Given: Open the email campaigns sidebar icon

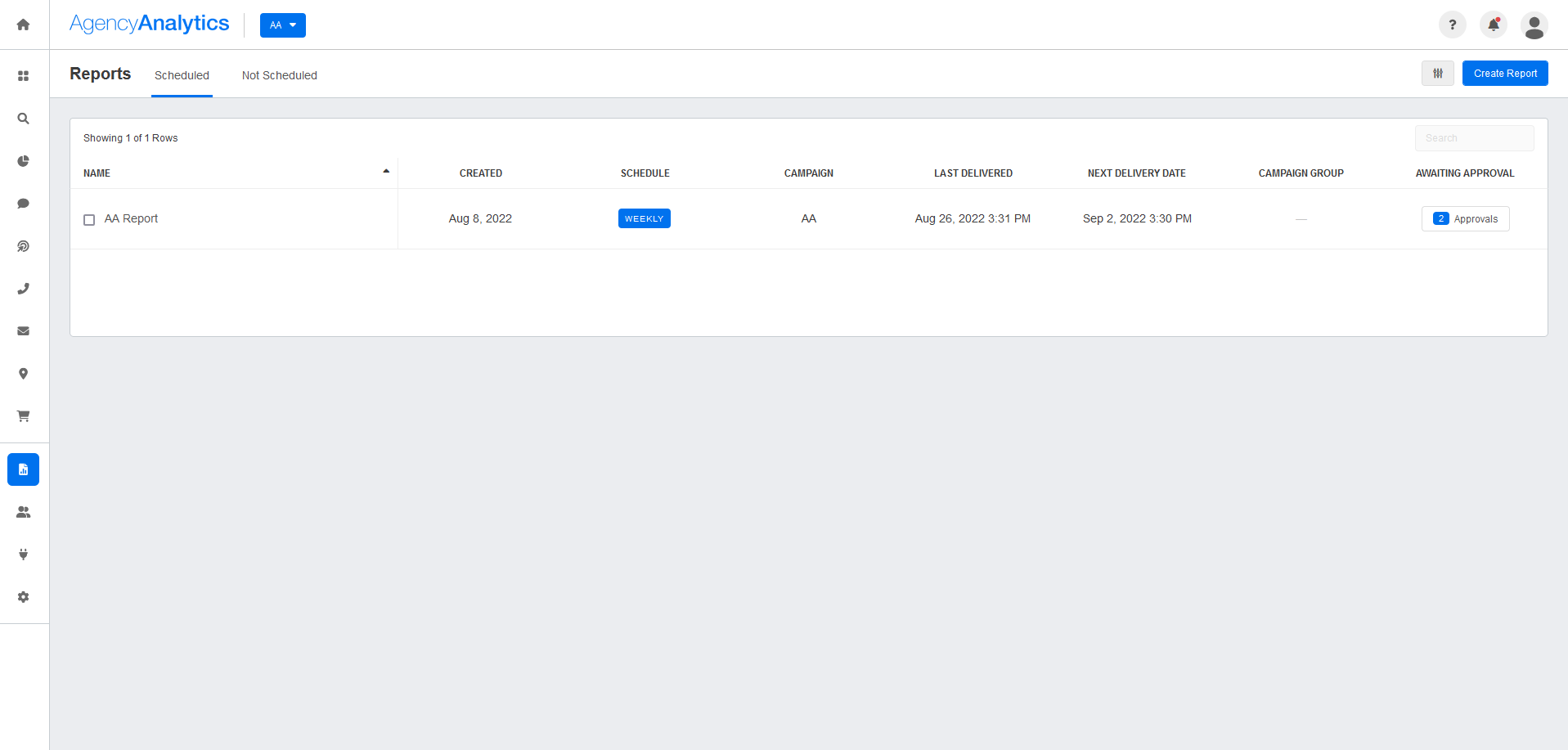Looking at the screenshot, I should (23, 330).
